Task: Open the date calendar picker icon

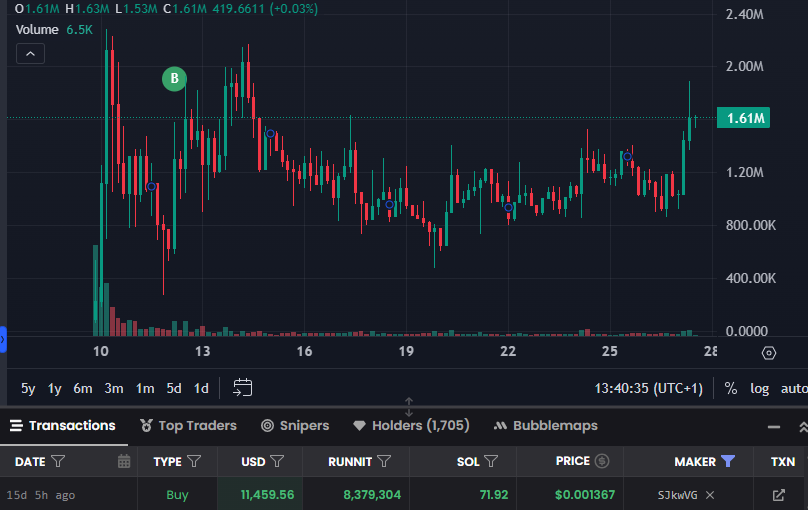Action: click(x=124, y=461)
